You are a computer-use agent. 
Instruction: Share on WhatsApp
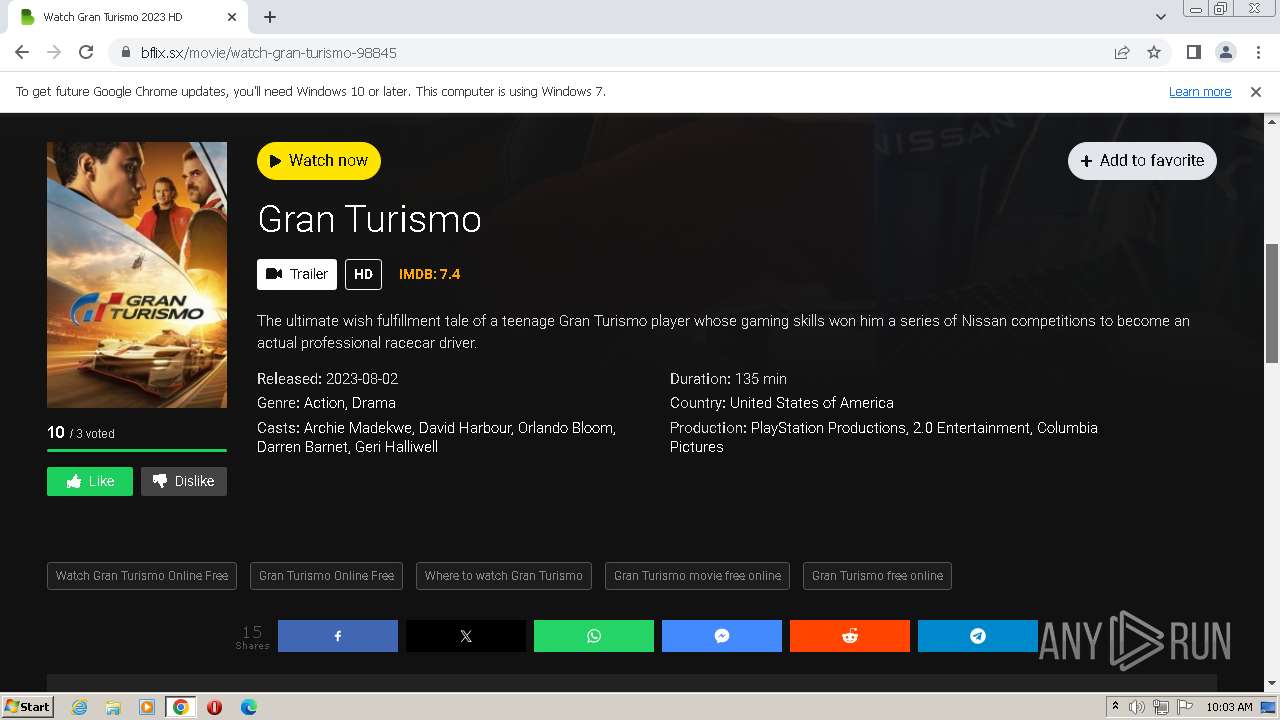pos(594,636)
